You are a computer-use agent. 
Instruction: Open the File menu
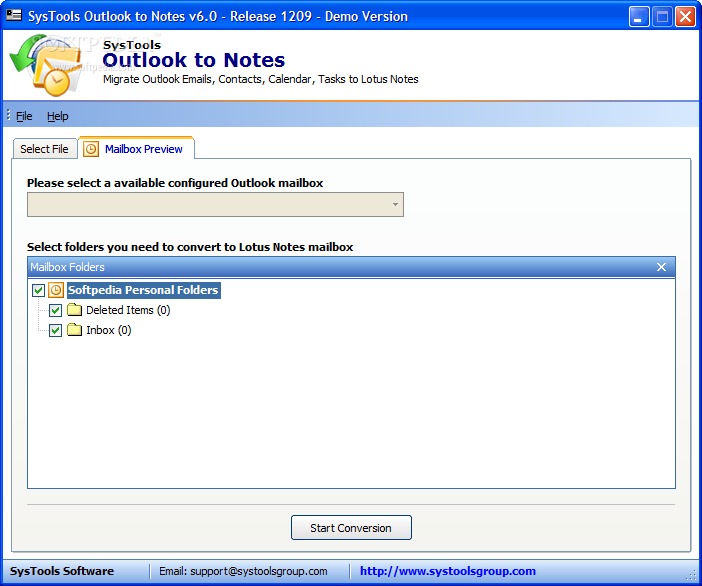tap(24, 116)
